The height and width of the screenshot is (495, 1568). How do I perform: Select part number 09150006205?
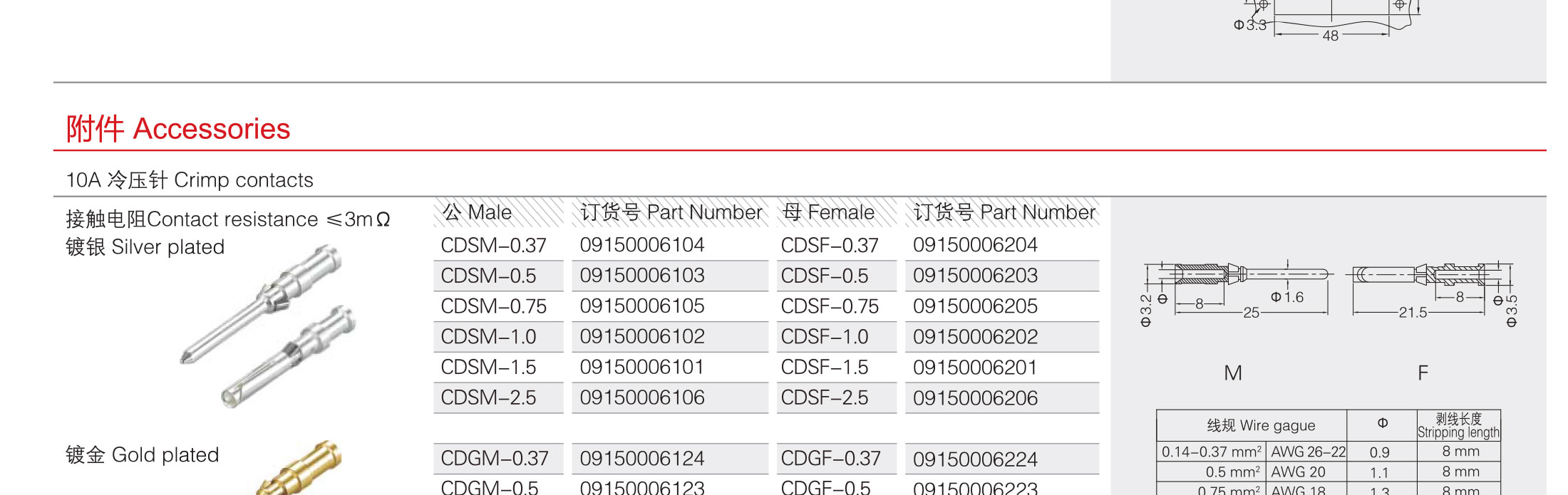point(975,306)
